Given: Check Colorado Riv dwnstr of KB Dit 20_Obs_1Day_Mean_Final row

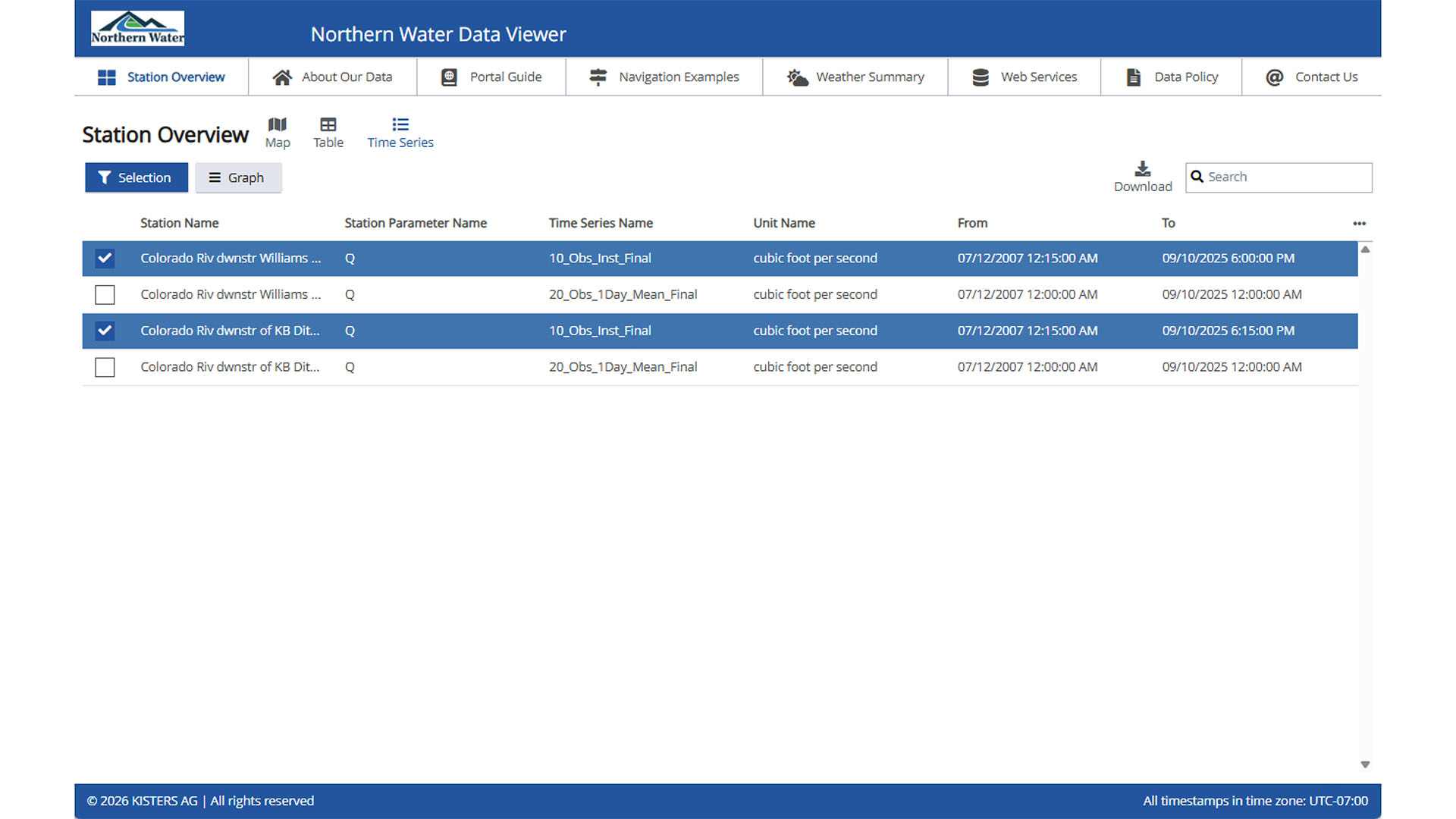Looking at the screenshot, I should coord(105,368).
